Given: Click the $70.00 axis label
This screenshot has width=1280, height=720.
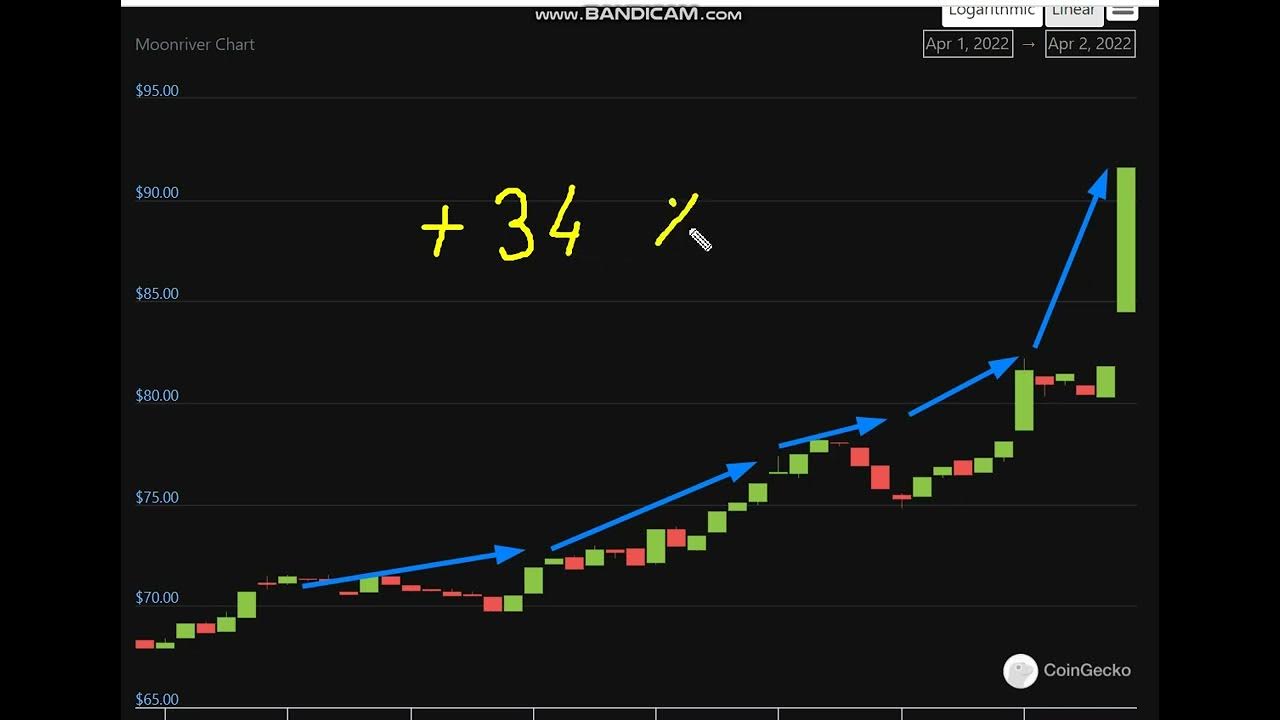Looking at the screenshot, I should (x=157, y=598).
